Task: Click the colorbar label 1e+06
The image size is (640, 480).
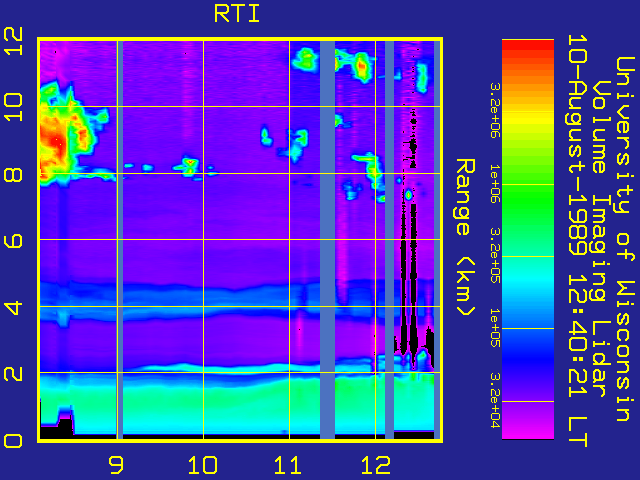Action: pos(495,184)
